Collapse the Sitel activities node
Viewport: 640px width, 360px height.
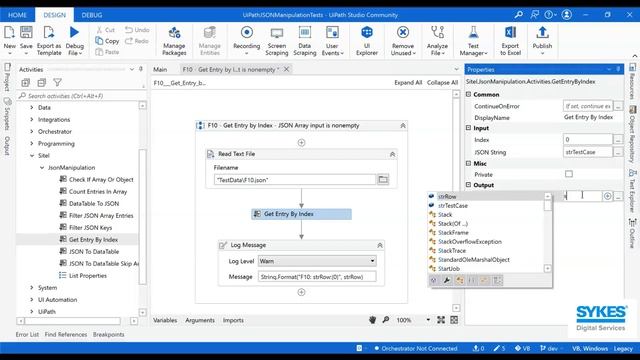[x=32, y=156]
